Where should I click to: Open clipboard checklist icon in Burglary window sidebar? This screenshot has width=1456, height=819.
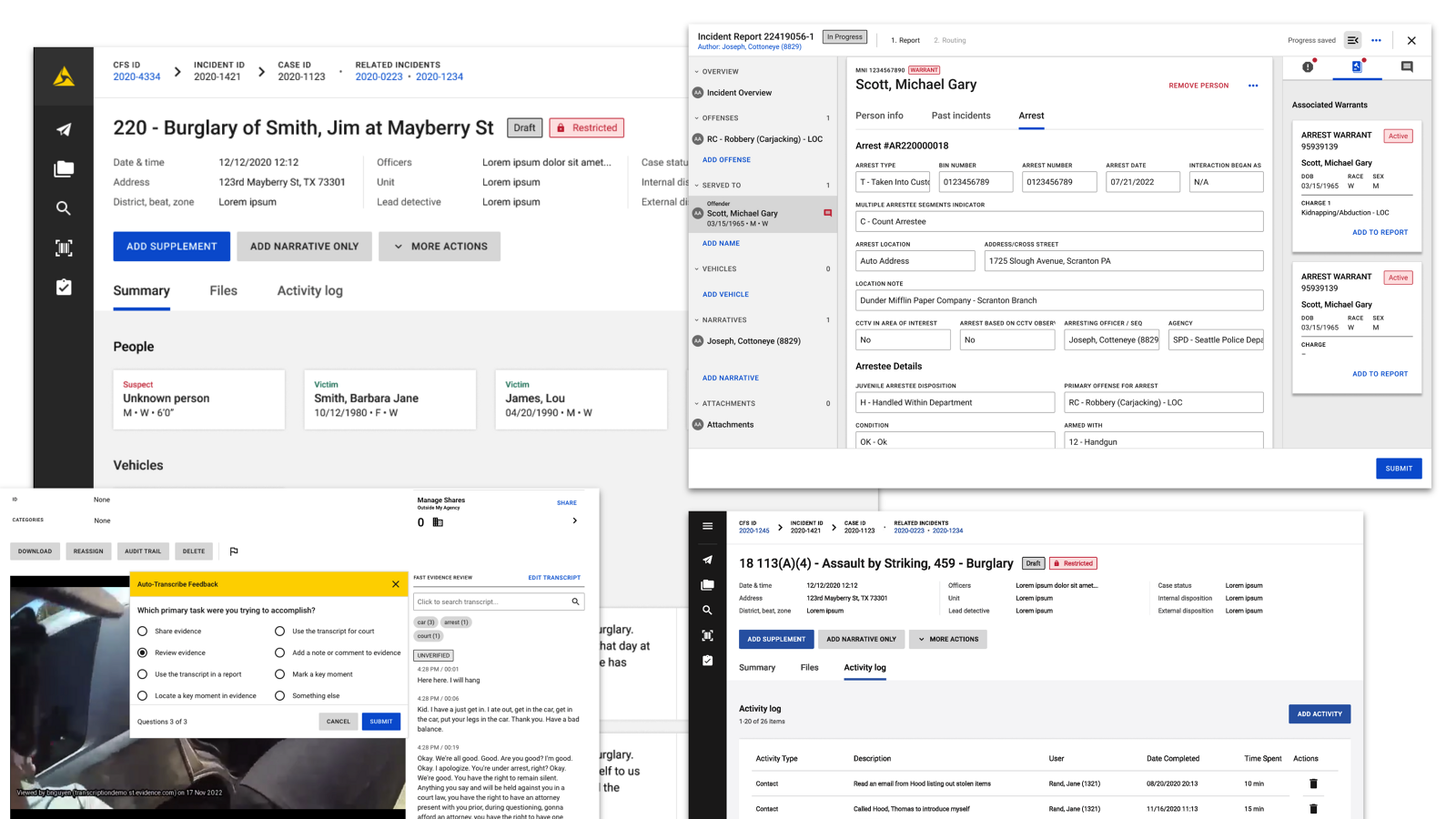[64, 288]
